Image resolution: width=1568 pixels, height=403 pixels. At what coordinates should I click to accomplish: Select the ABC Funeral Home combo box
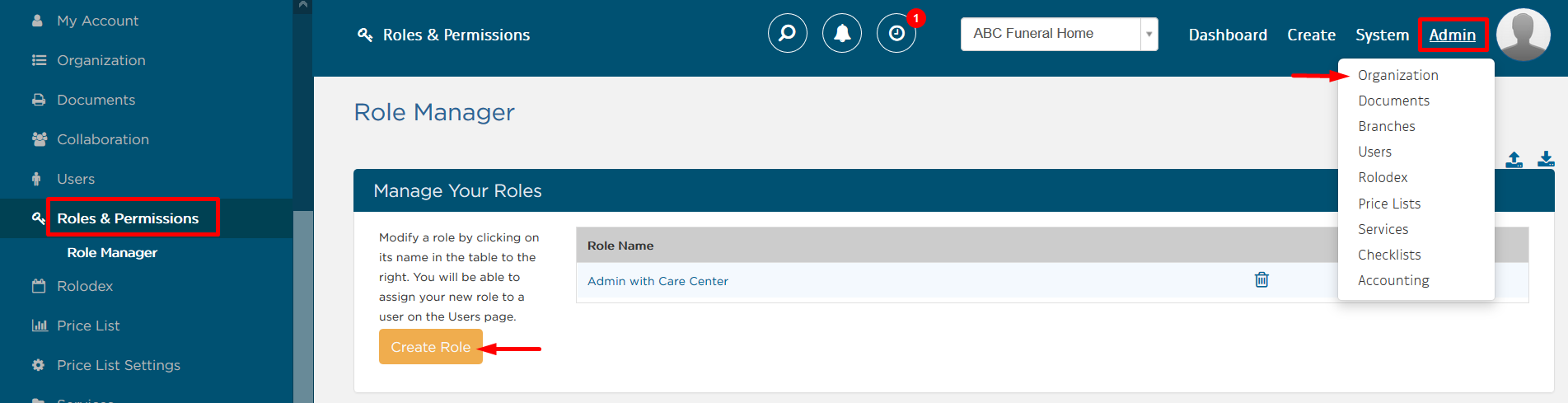[1059, 34]
